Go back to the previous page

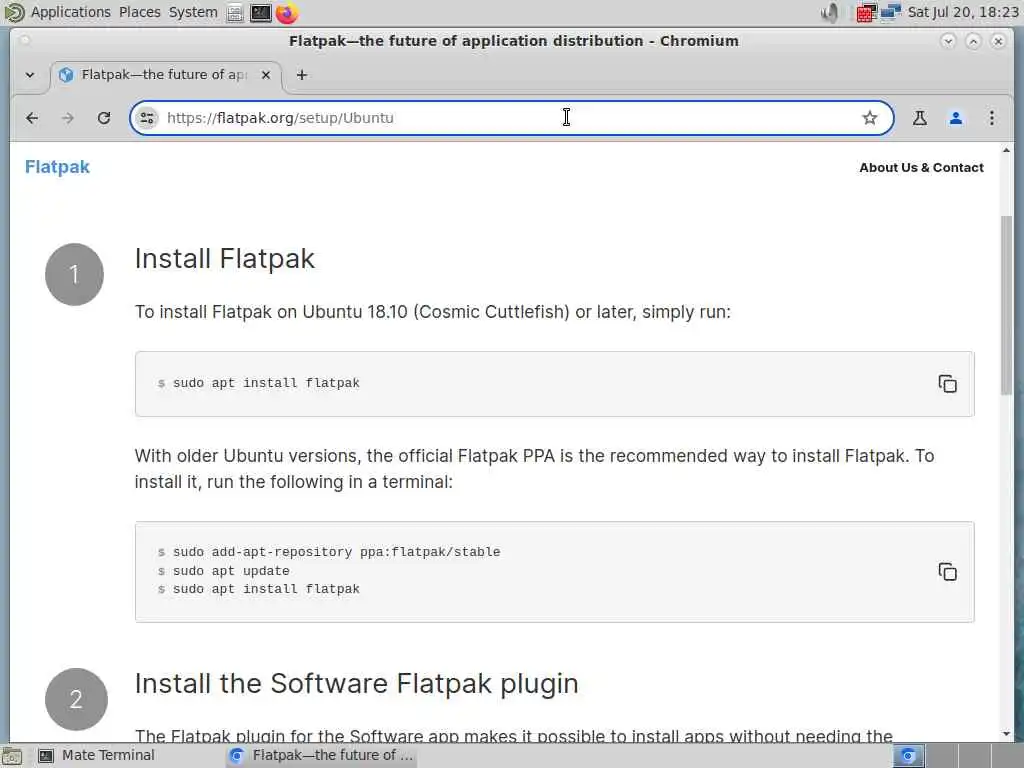(32, 118)
